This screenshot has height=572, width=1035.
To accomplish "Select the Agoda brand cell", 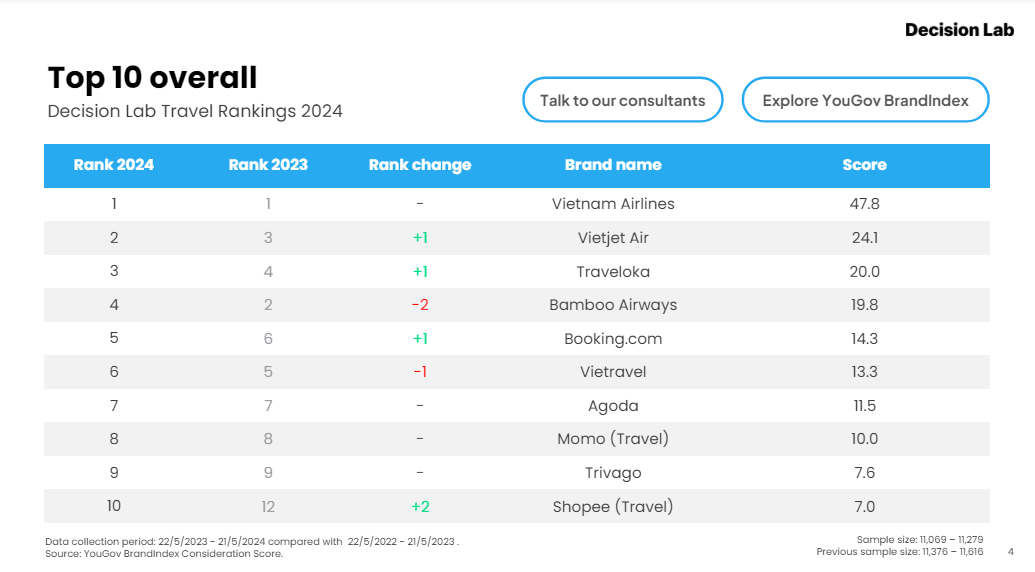I will [613, 406].
